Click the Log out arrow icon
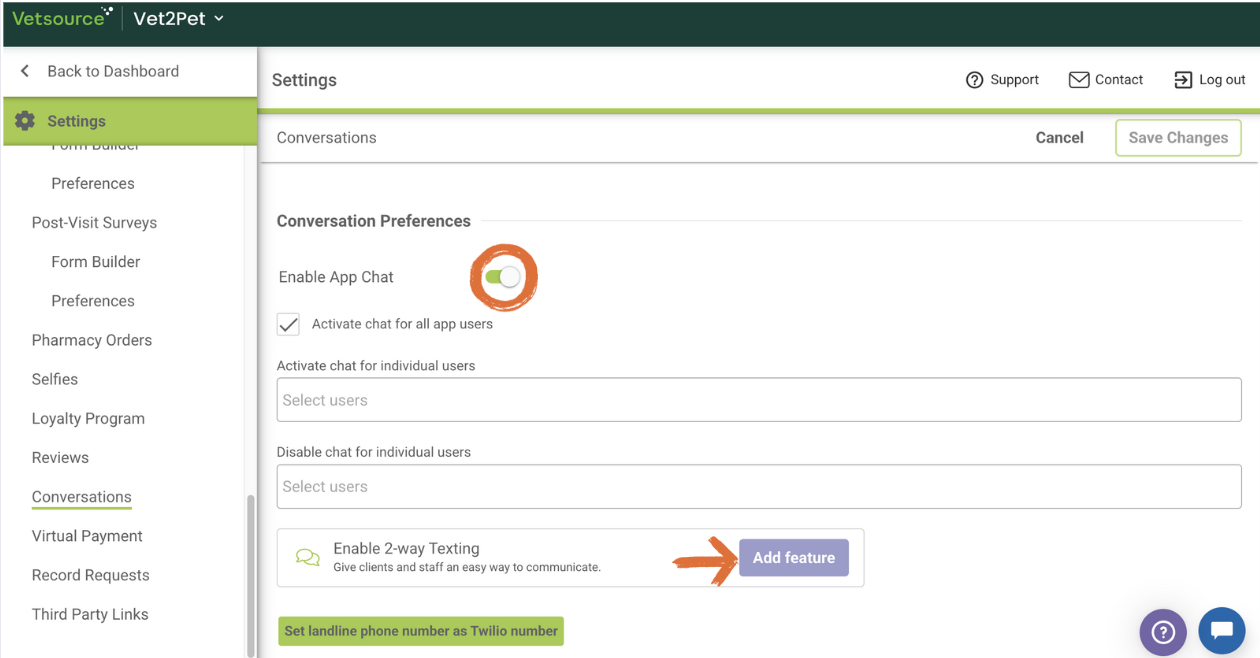The width and height of the screenshot is (1260, 658). (1183, 80)
